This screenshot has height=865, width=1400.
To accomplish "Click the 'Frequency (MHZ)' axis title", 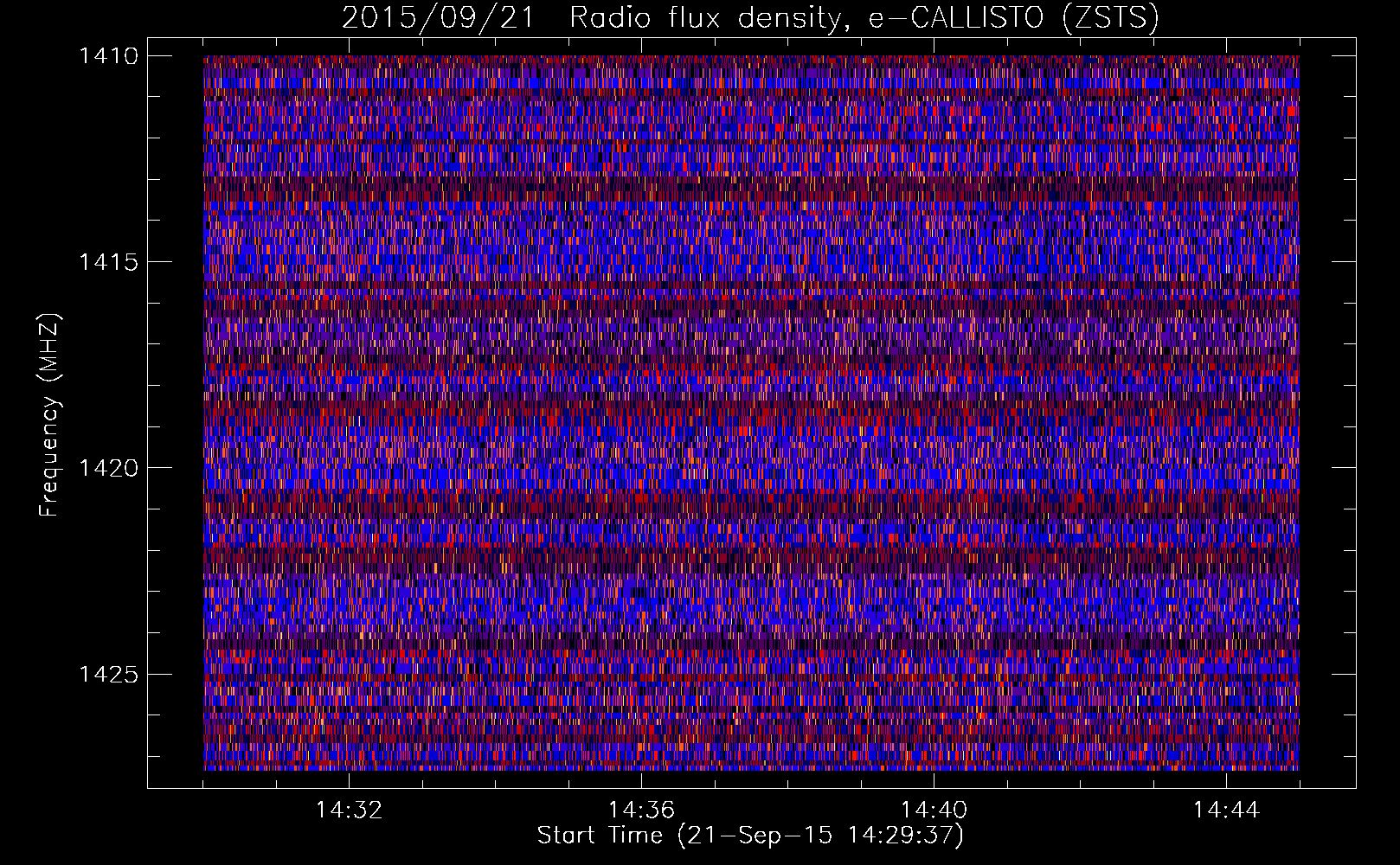I will [x=49, y=414].
